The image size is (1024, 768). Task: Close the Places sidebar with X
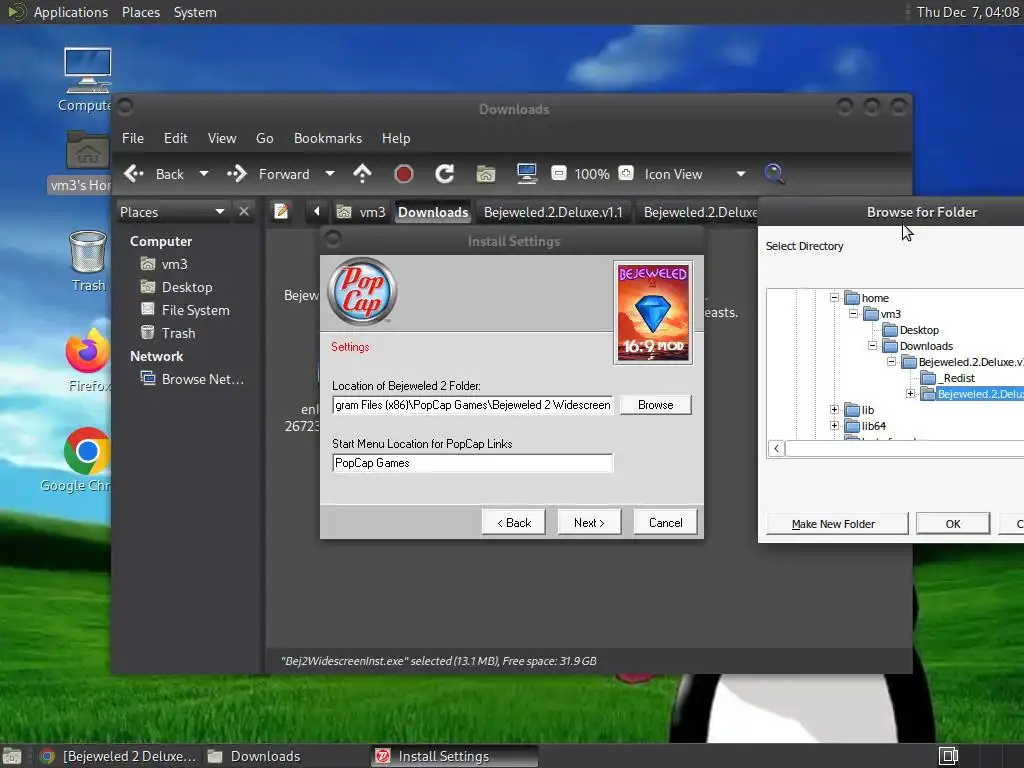coord(244,212)
